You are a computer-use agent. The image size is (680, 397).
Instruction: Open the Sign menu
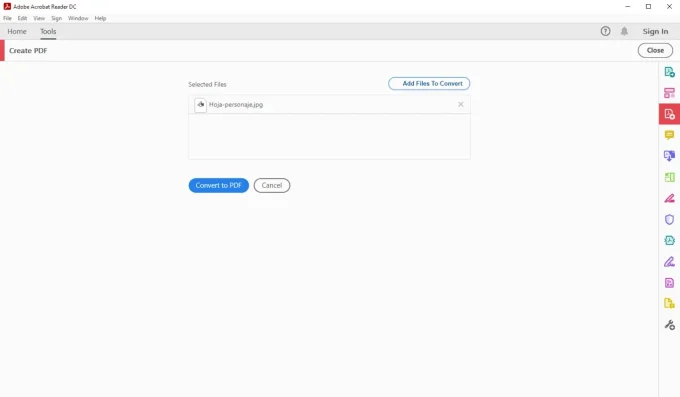(x=56, y=18)
